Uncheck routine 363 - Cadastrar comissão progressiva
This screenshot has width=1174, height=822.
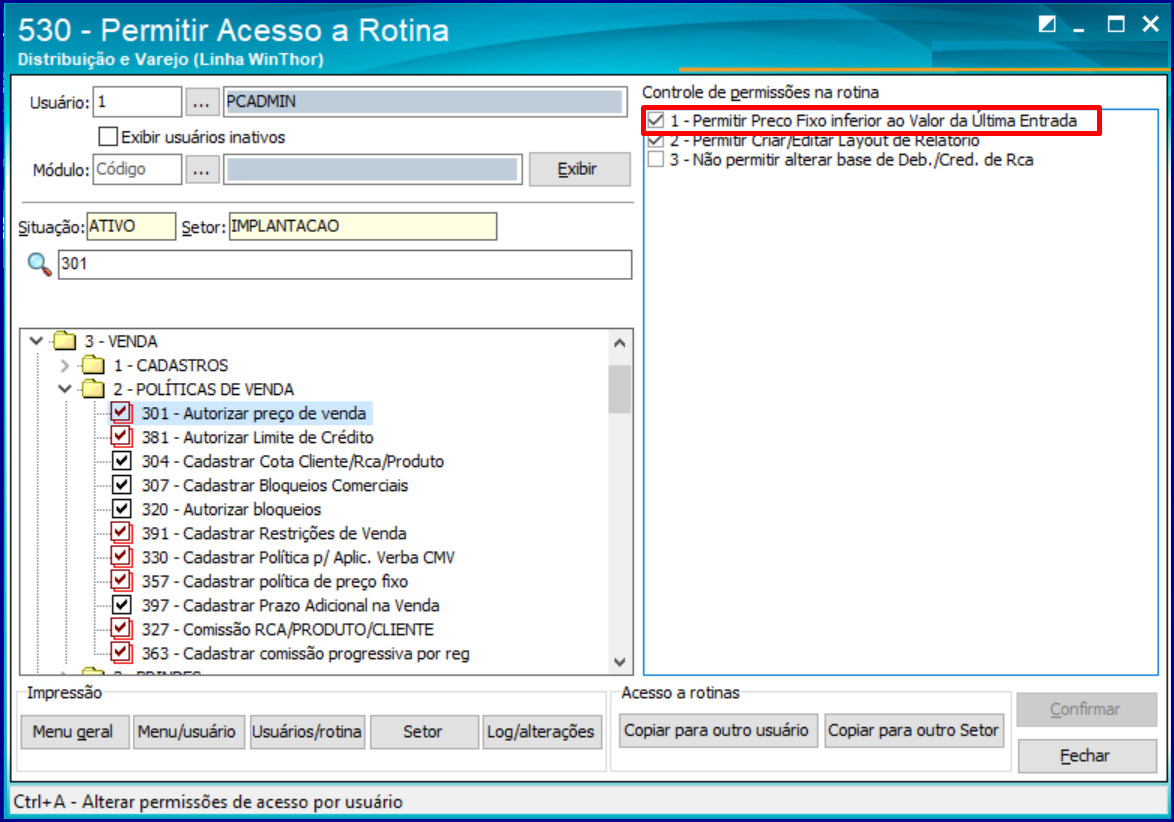[121, 652]
